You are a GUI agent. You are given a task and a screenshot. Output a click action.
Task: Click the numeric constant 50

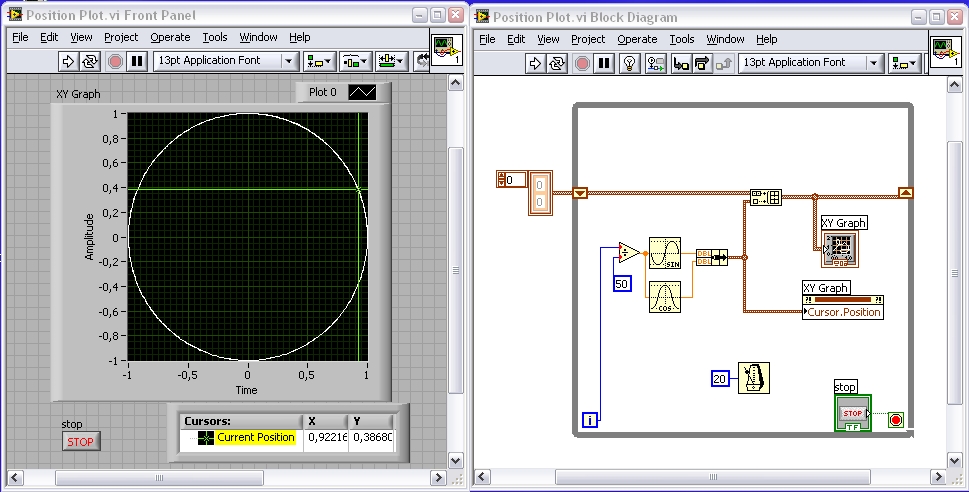622,284
